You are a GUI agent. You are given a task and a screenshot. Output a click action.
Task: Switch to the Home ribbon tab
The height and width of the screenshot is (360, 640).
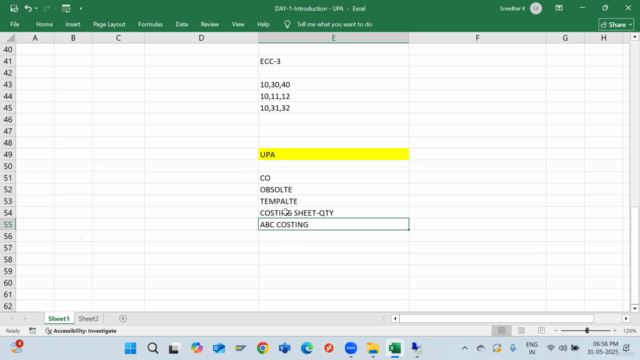coord(44,24)
